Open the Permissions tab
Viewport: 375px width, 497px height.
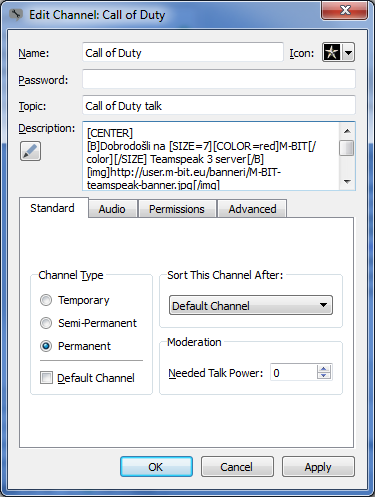coord(177,209)
